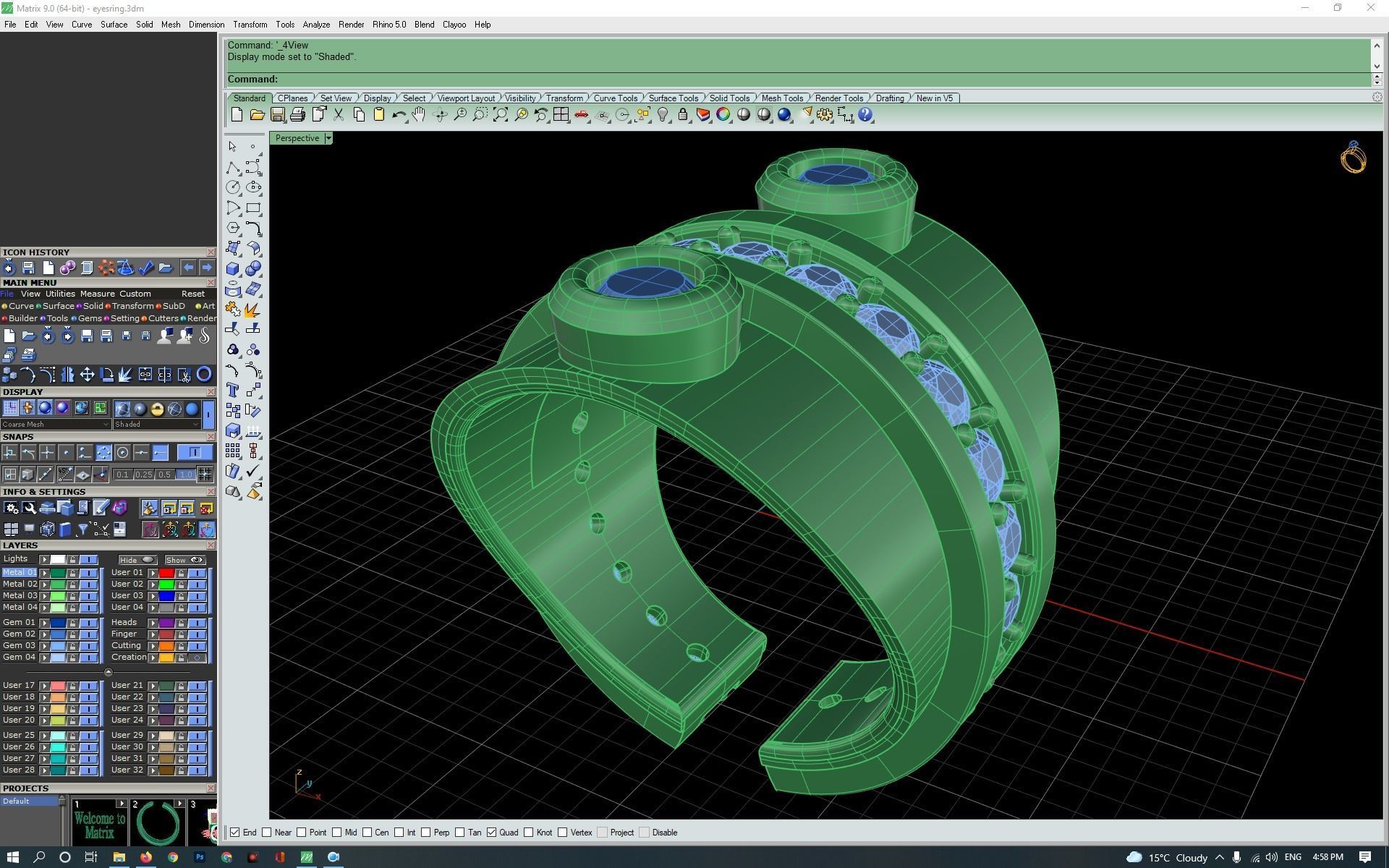The width and height of the screenshot is (1389, 868).
Task: Select the Pan hand tool
Action: tap(419, 114)
